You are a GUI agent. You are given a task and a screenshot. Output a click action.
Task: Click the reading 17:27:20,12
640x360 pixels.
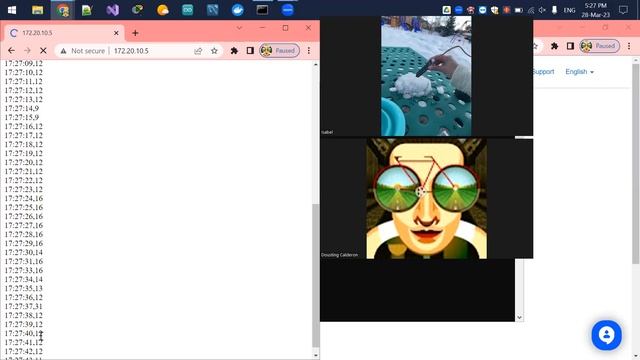pos(23,162)
